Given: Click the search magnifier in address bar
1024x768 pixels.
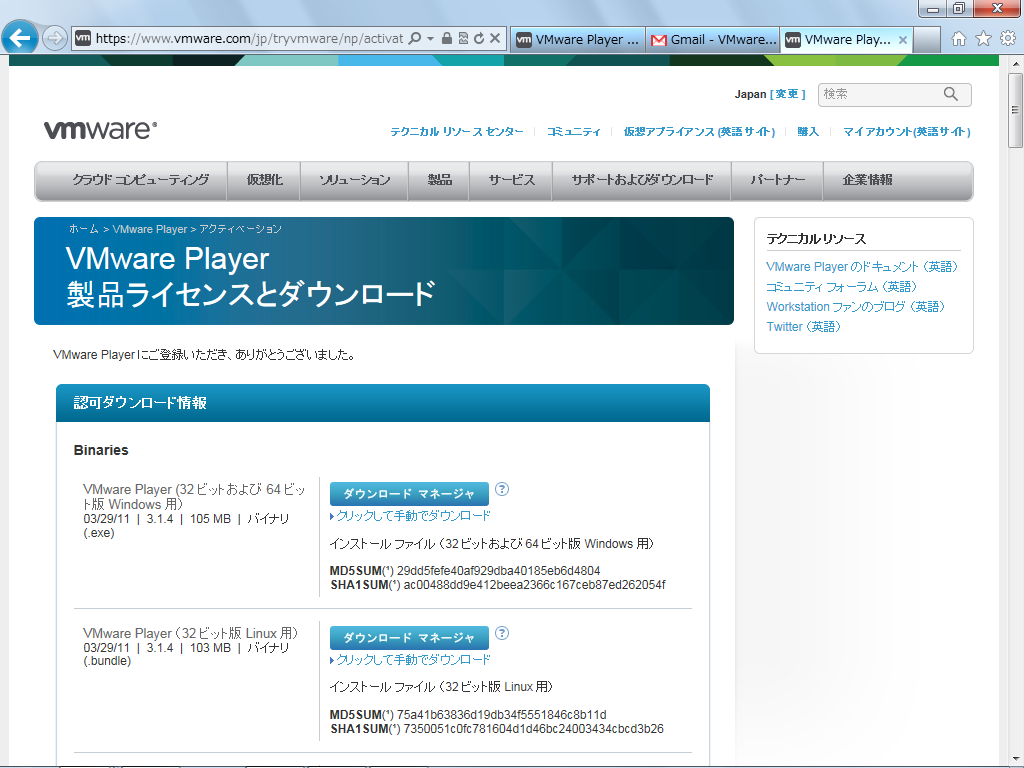Looking at the screenshot, I should click(x=414, y=39).
